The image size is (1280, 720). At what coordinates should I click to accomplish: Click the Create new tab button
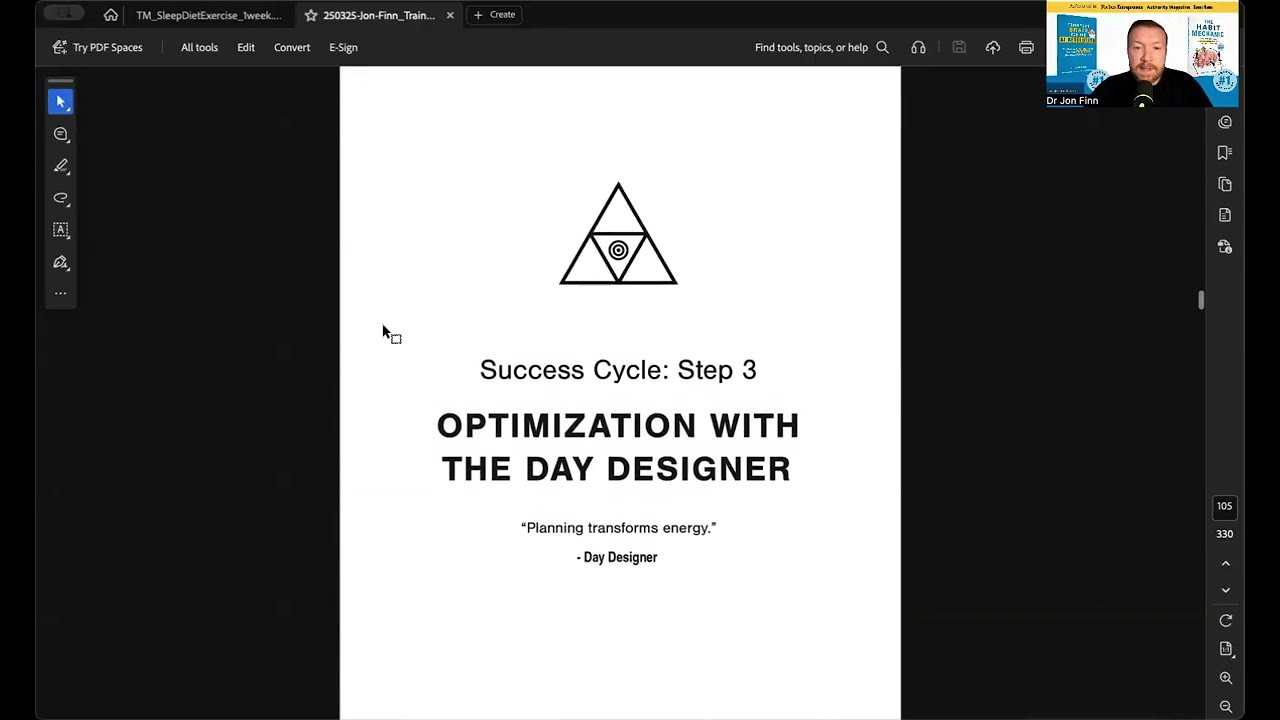click(495, 15)
